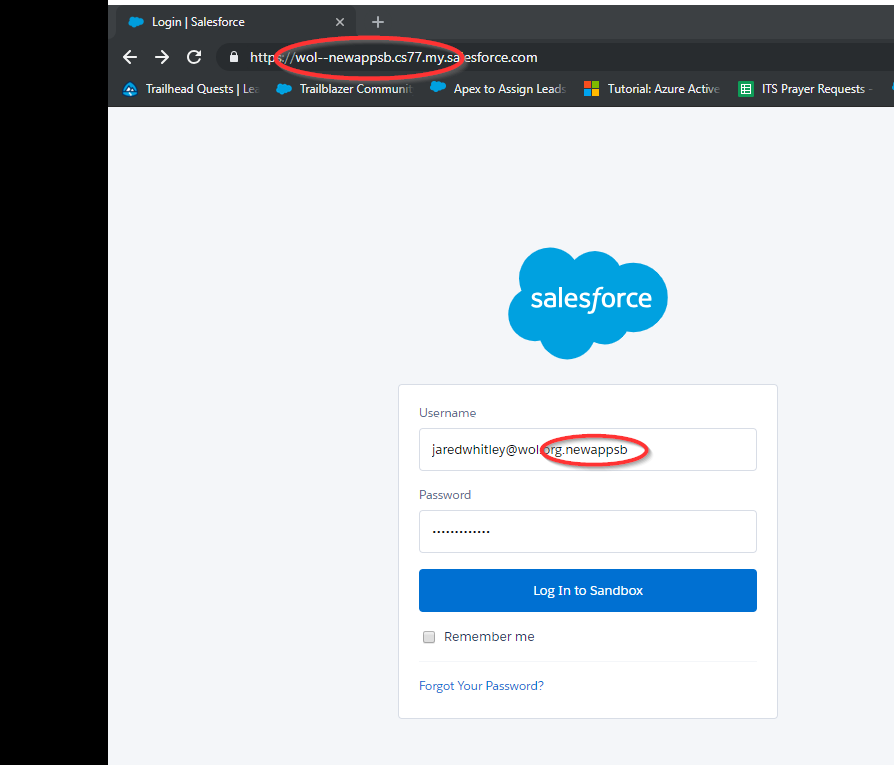Click into the Password field
894x765 pixels.
[x=588, y=531]
